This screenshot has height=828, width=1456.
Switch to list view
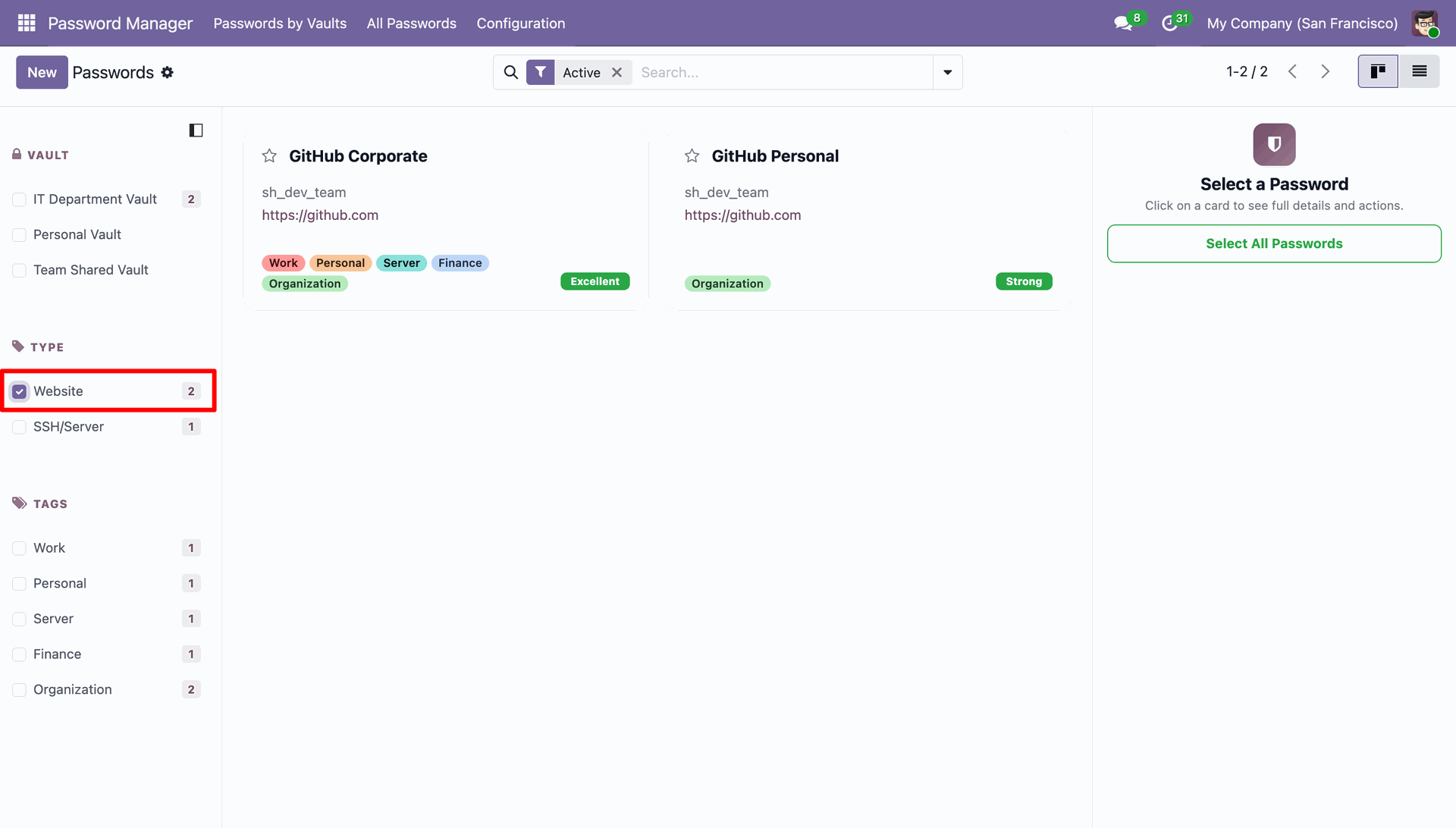click(x=1419, y=71)
